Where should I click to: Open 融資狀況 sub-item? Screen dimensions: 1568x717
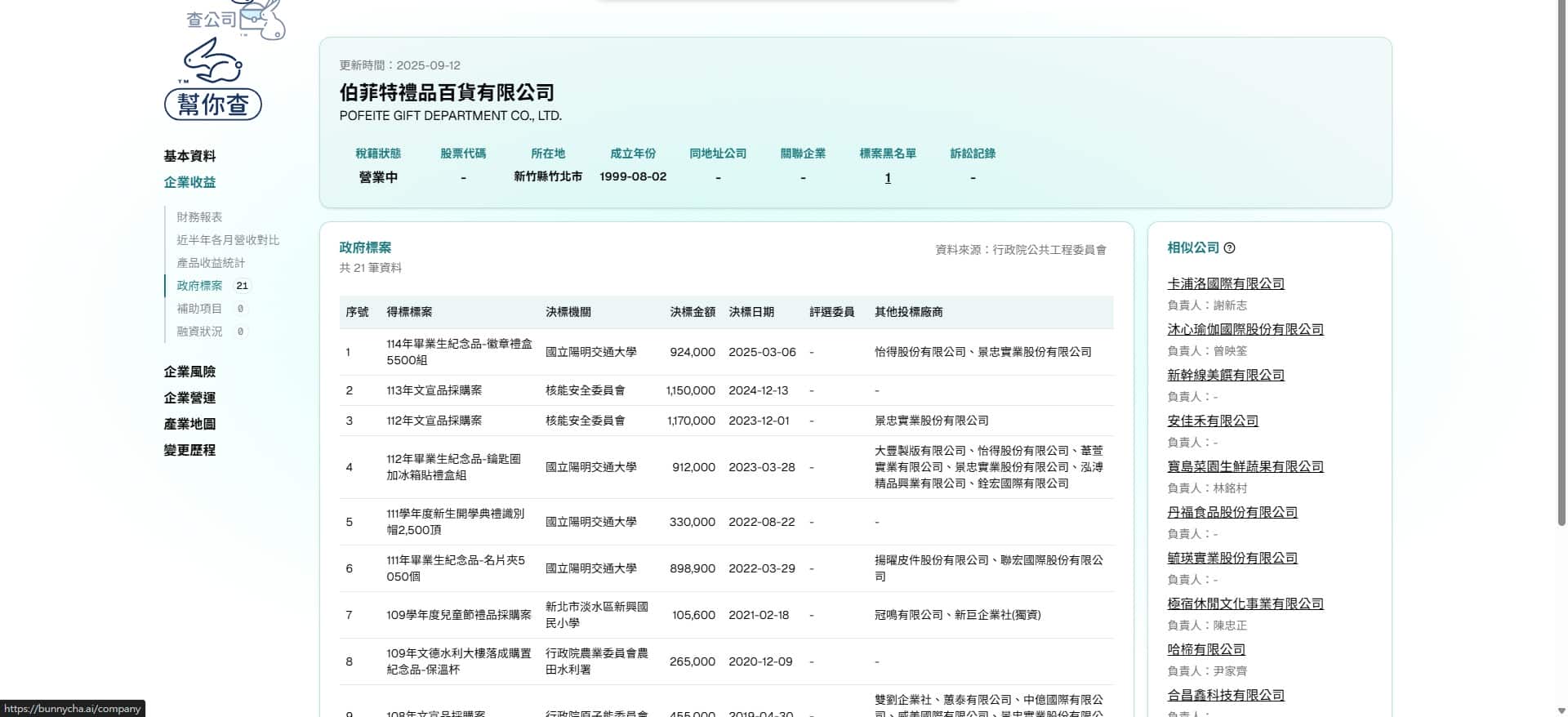[199, 332]
